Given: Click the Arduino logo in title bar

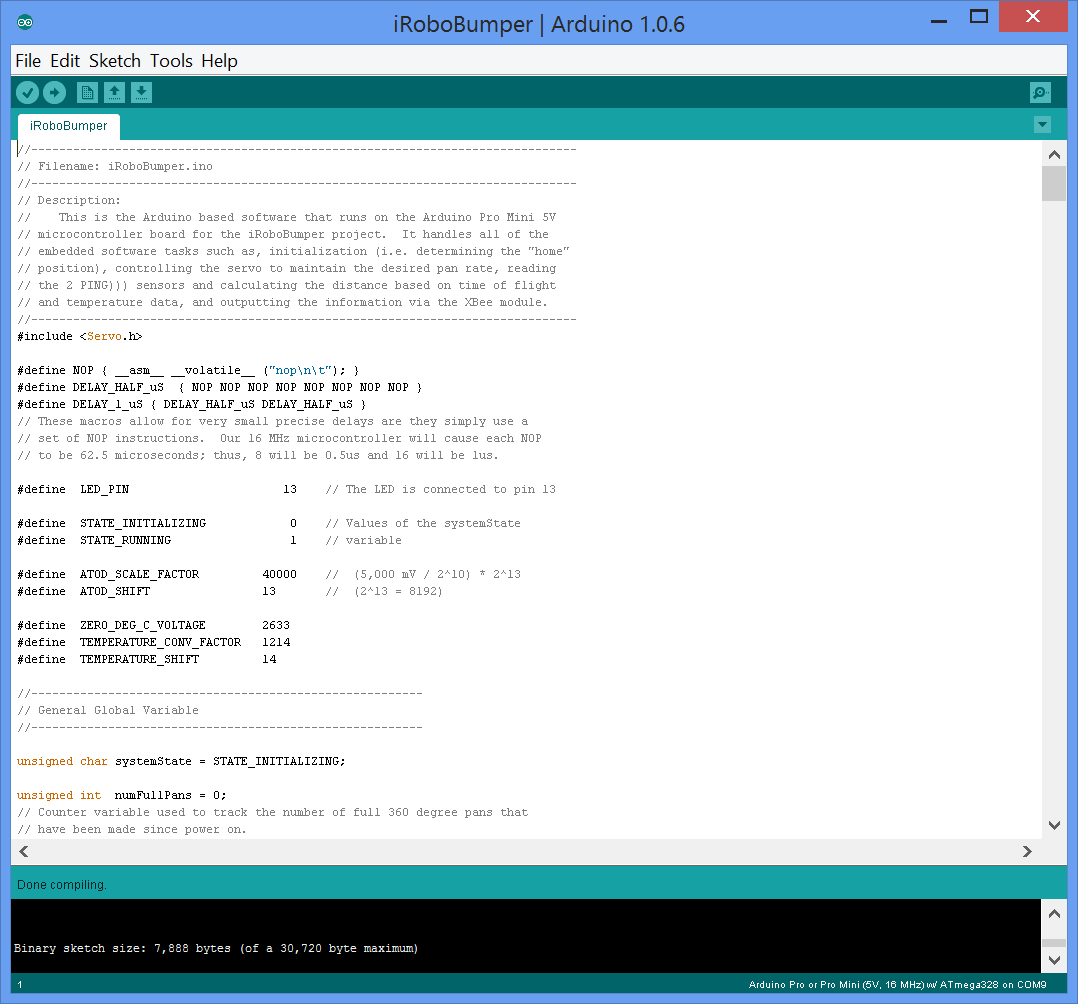Looking at the screenshot, I should click(x=25, y=23).
